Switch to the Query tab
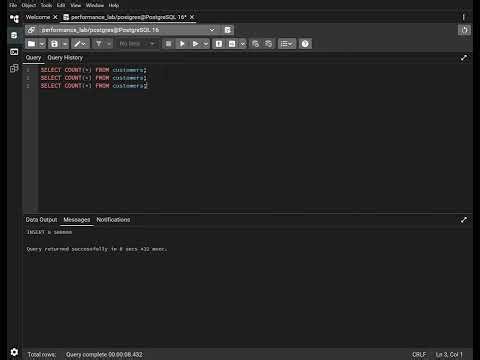This screenshot has width=480, height=360. pyautogui.click(x=33, y=58)
